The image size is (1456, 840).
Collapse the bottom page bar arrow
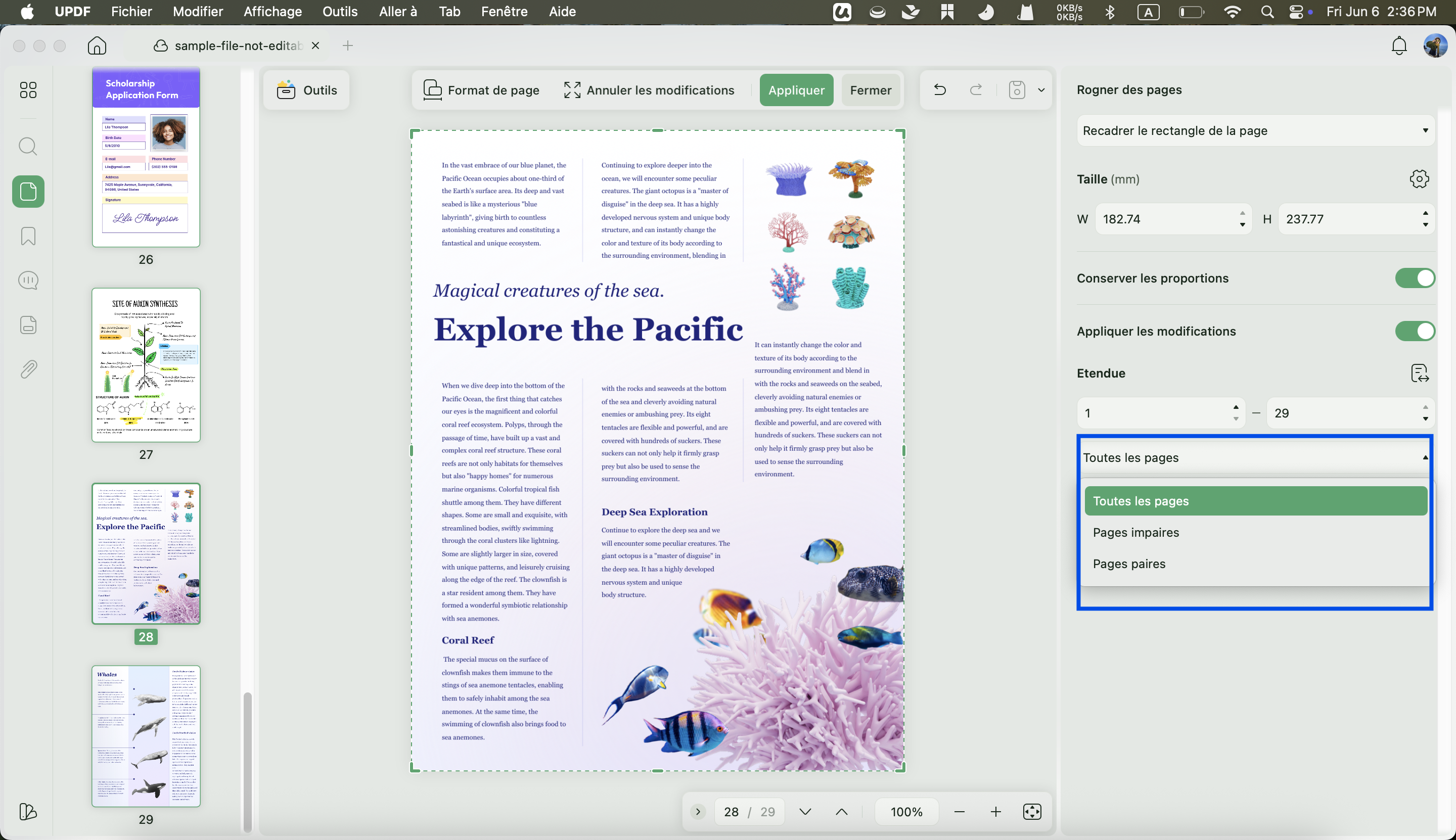[698, 812]
